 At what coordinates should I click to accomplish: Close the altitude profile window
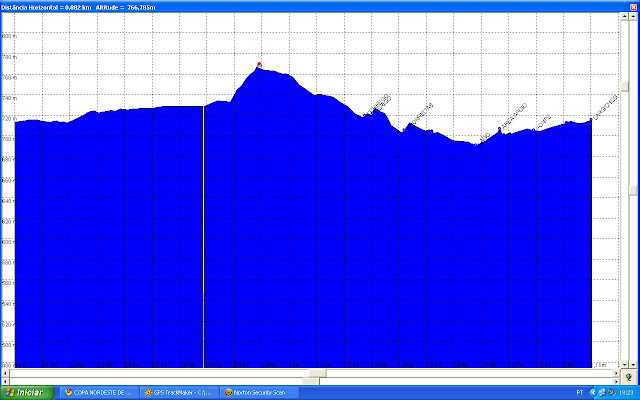coord(633,7)
